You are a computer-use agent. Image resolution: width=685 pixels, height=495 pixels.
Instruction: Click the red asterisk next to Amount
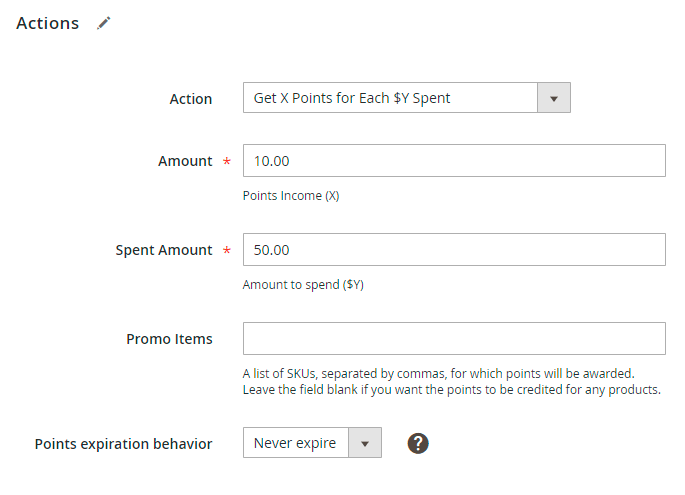pos(226,162)
